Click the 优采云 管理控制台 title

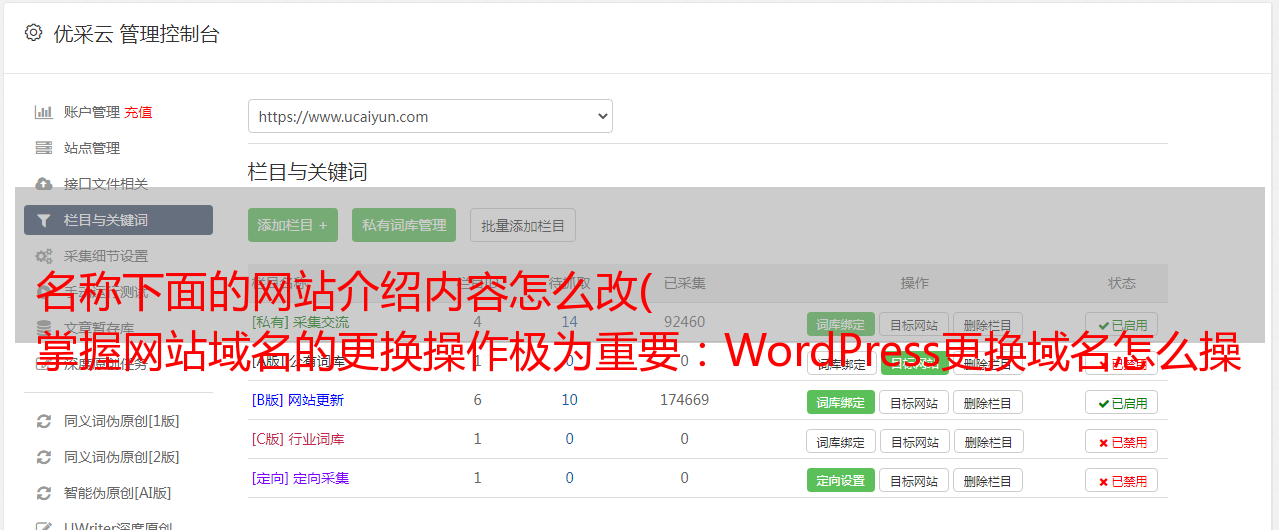(136, 34)
